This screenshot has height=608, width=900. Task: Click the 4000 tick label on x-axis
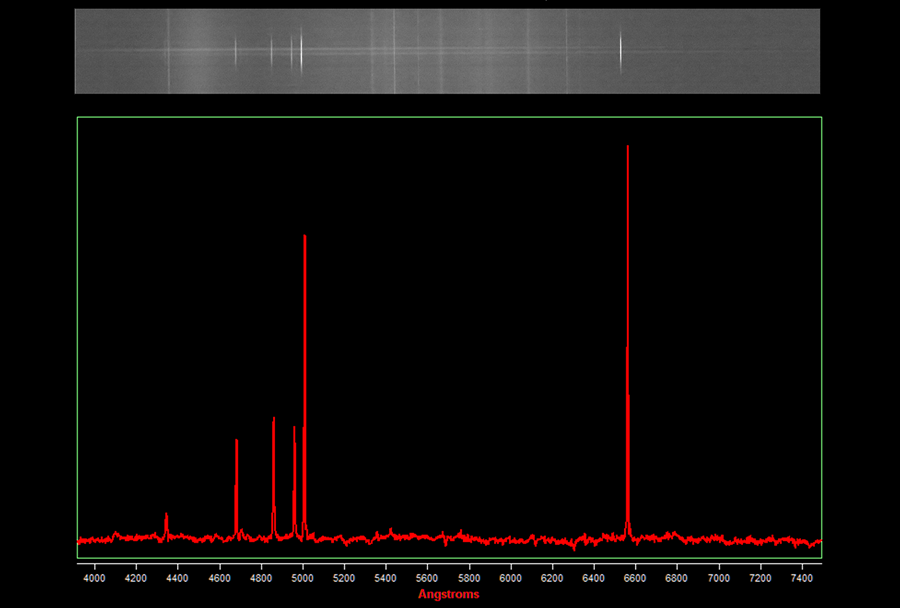coord(94,578)
